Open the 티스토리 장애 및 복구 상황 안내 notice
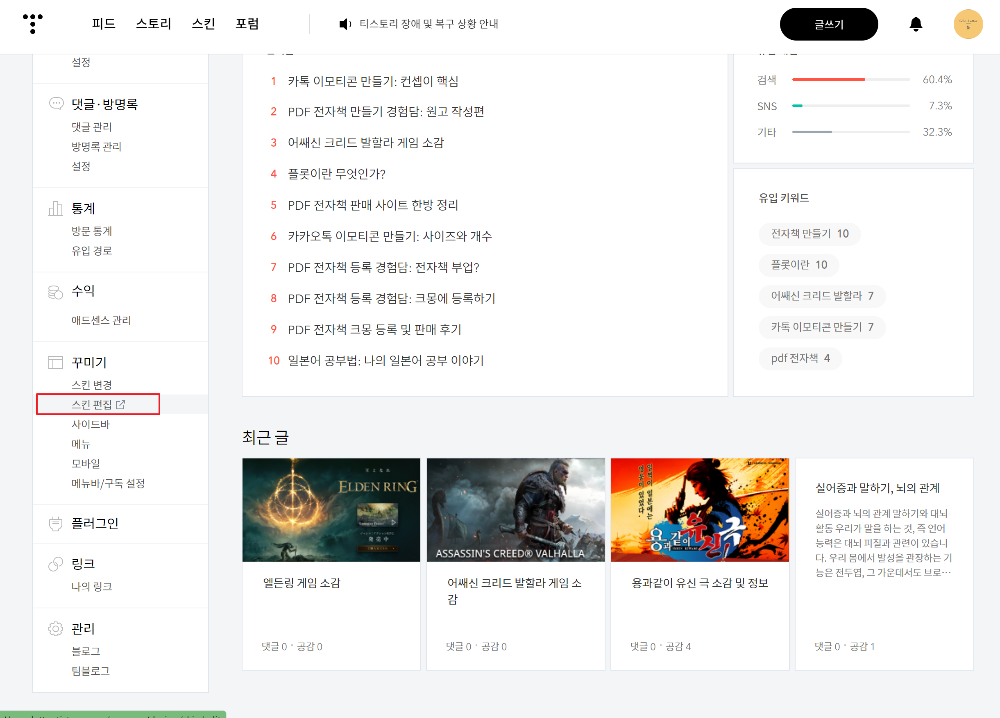 tap(429, 24)
